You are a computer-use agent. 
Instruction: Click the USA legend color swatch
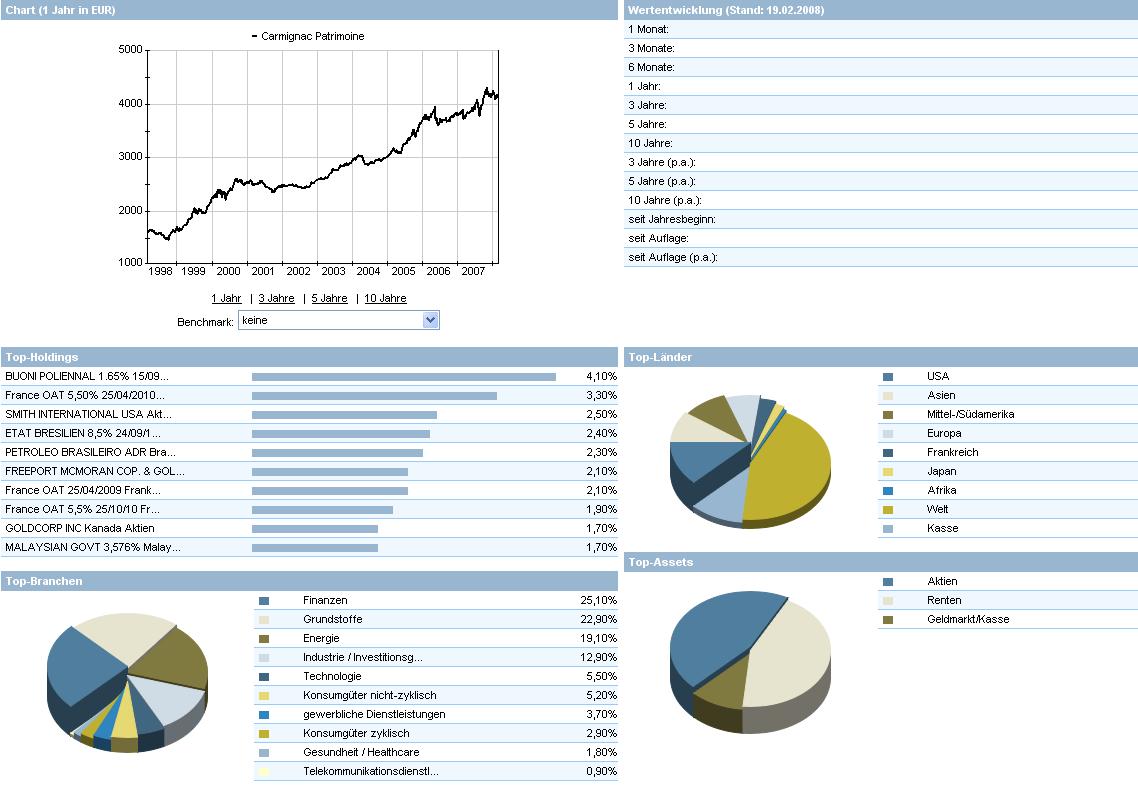pos(888,377)
